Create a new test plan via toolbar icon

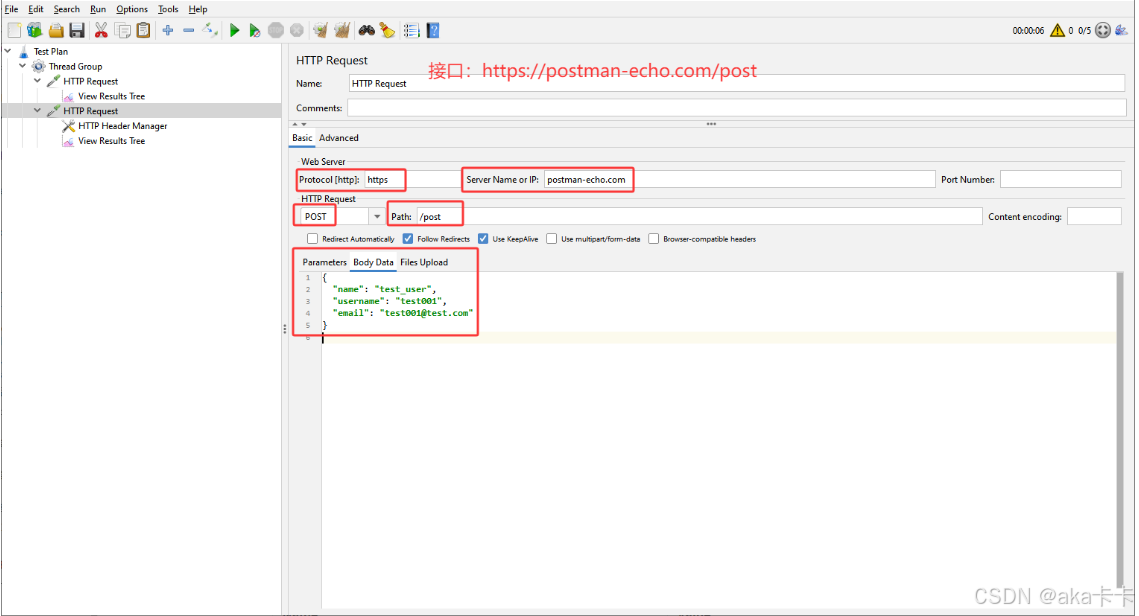[14, 31]
